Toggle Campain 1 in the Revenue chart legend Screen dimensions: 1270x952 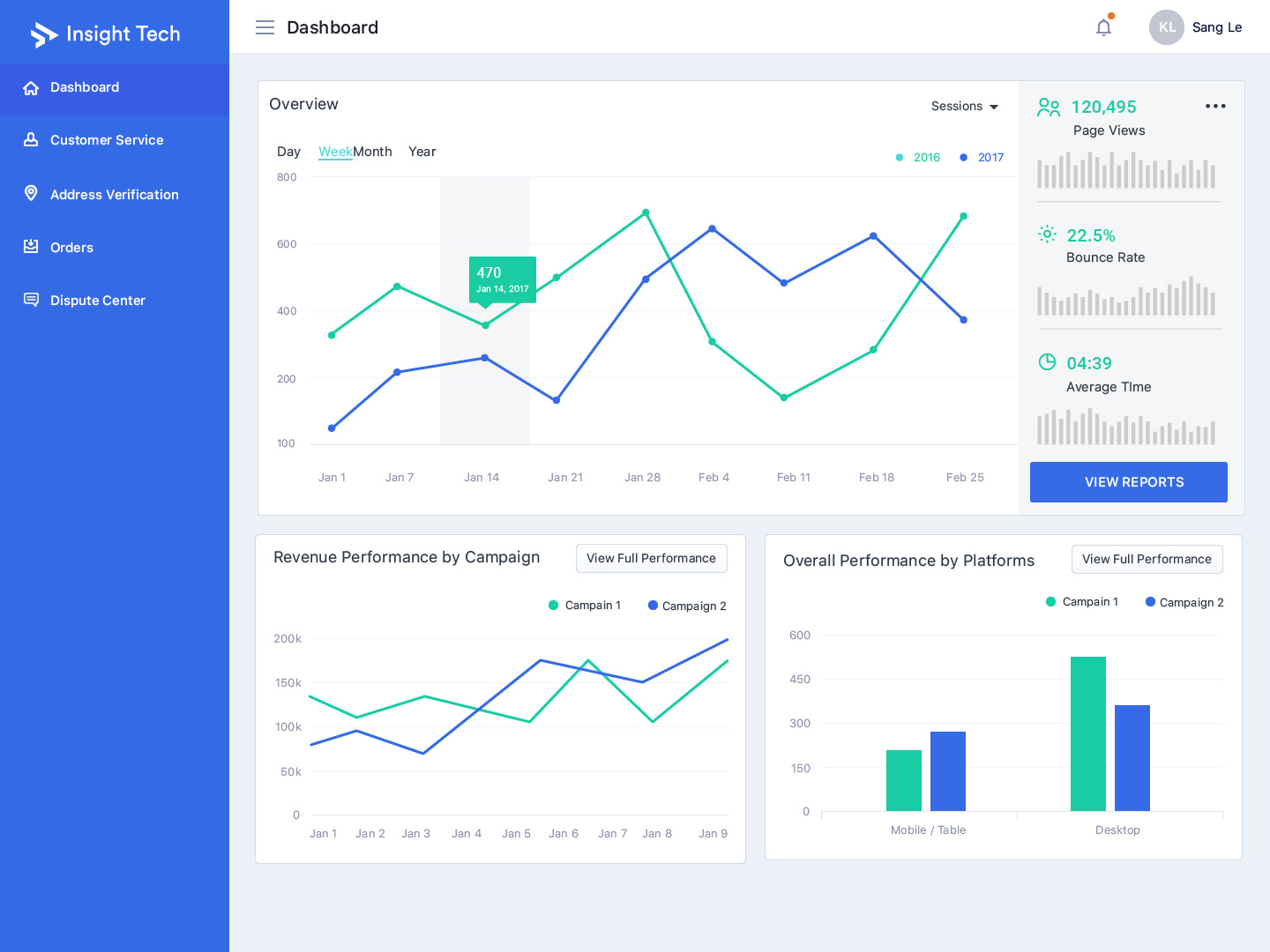coord(585,606)
